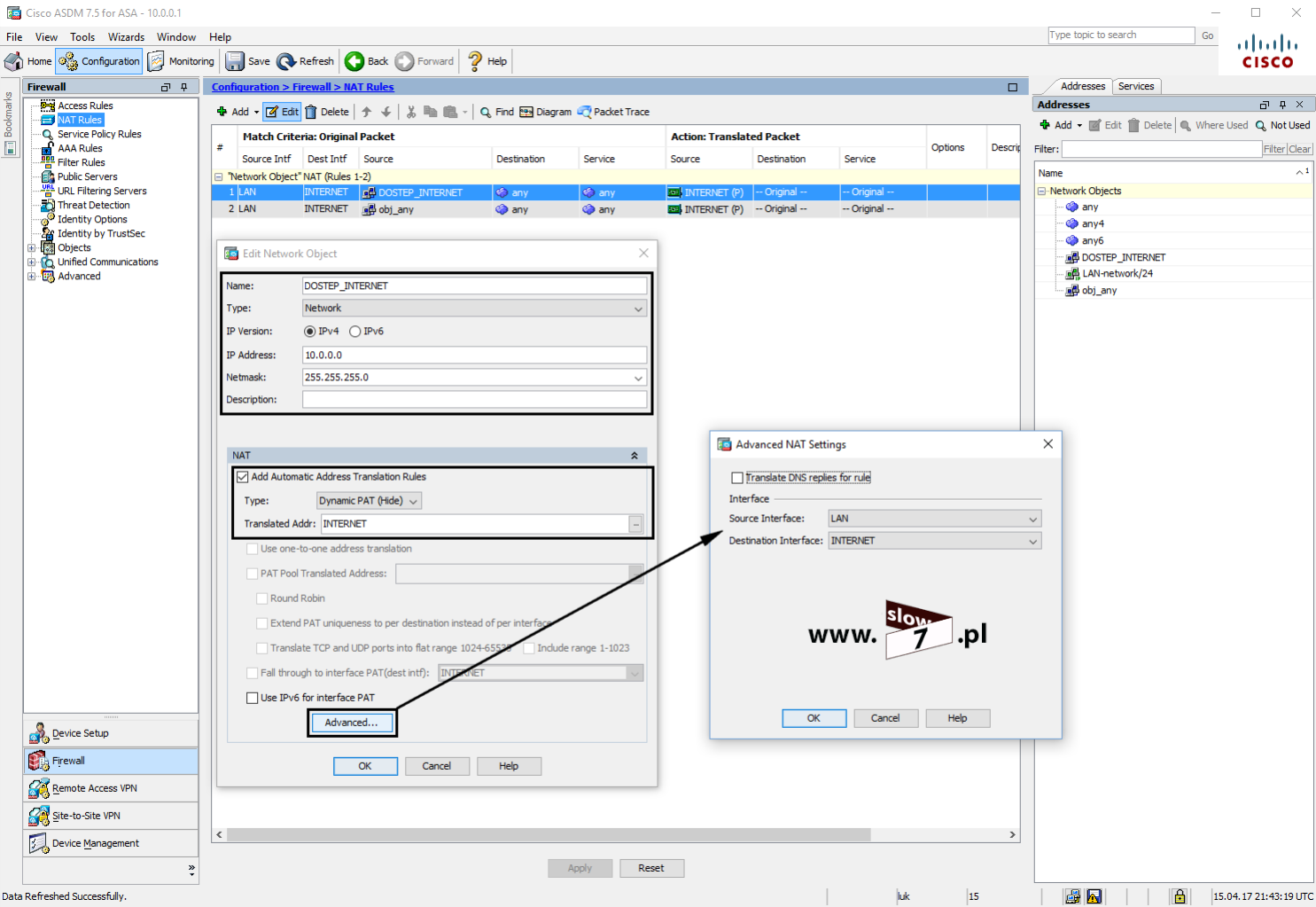Screen dimensions: 1316x907
Task: Check Translate DNS replies for rule
Action: click(x=736, y=477)
